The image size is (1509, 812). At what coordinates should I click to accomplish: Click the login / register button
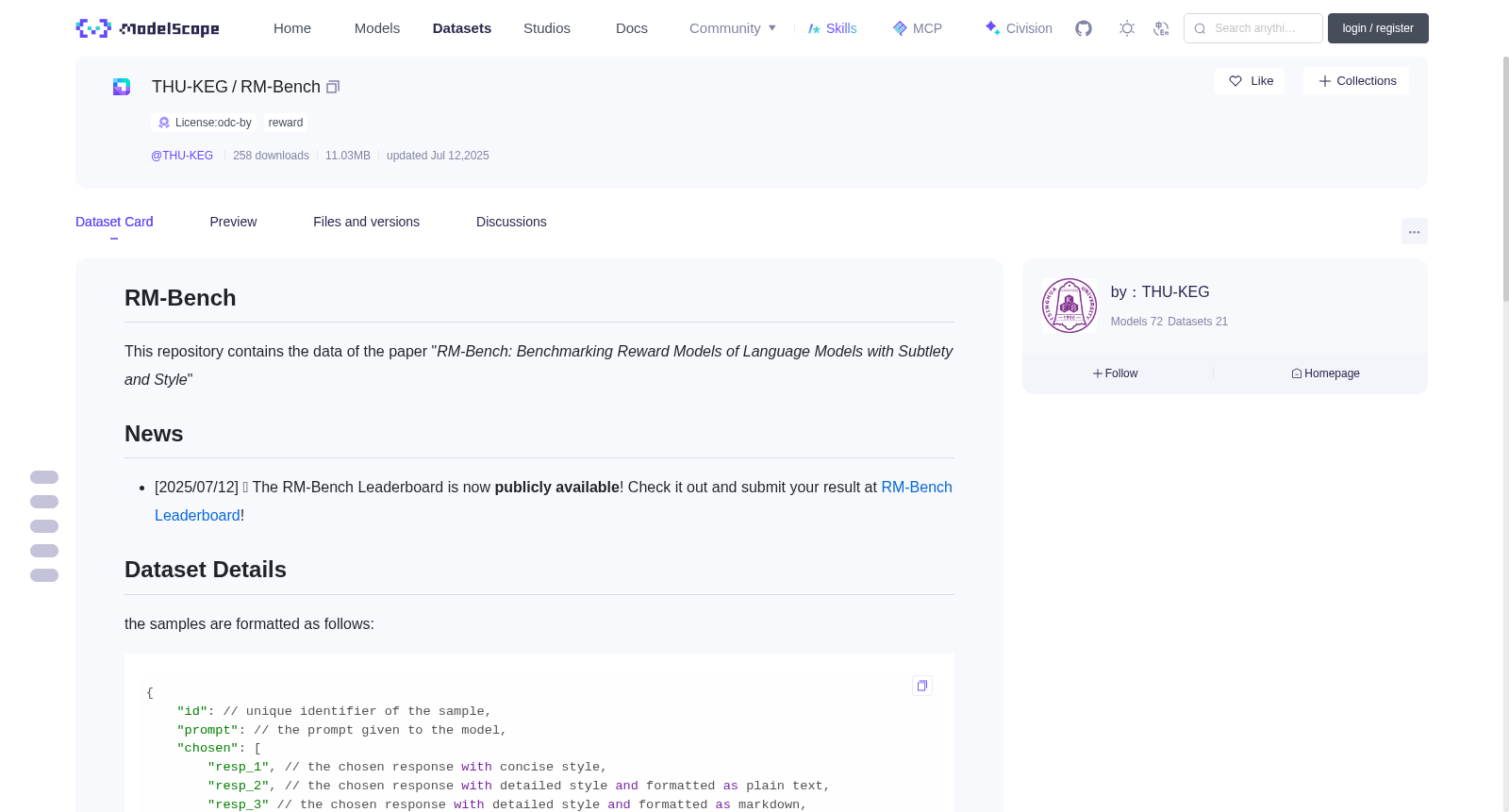pyautogui.click(x=1378, y=28)
